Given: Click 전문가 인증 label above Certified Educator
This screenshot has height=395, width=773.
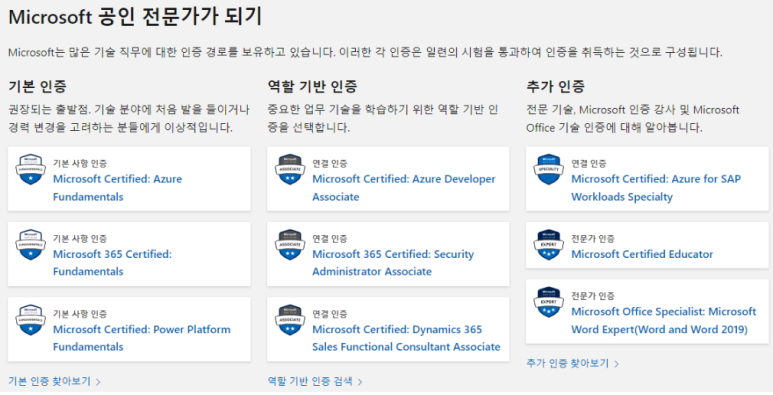Looking at the screenshot, I should coord(593,239).
